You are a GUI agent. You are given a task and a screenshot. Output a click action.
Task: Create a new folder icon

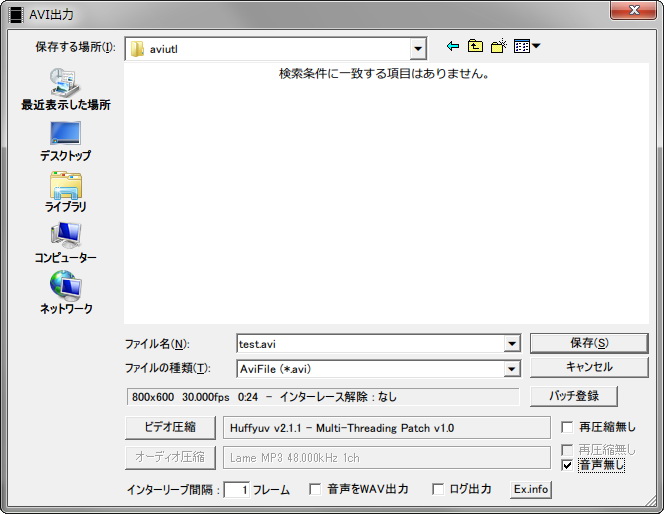[498, 47]
